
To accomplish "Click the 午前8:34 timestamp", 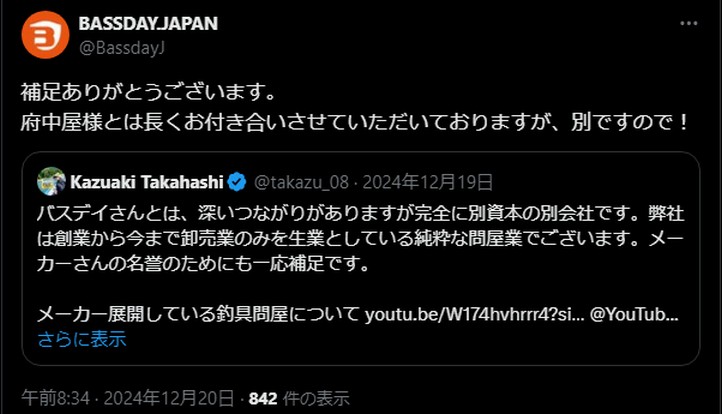I will tap(55, 398).
